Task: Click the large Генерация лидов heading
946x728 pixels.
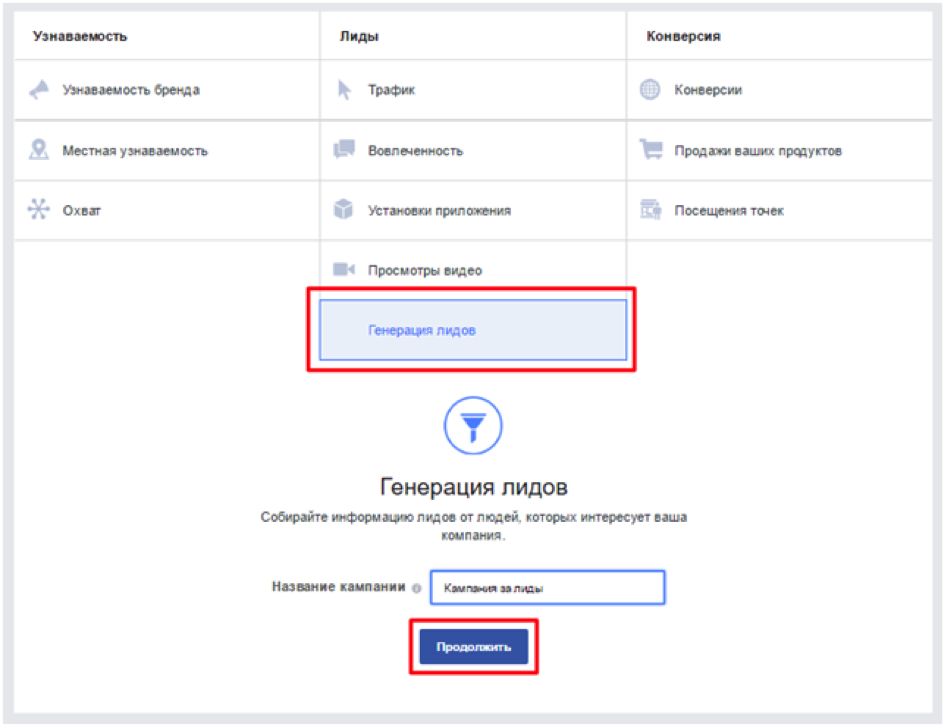Action: (474, 487)
